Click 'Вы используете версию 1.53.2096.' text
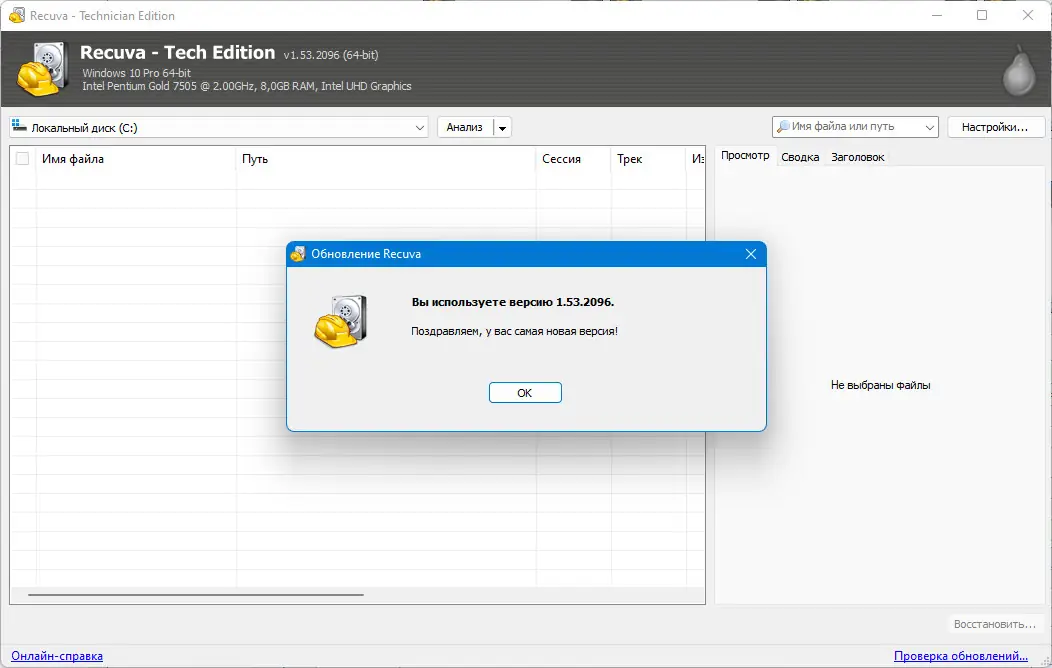1052x668 pixels. click(x=513, y=302)
